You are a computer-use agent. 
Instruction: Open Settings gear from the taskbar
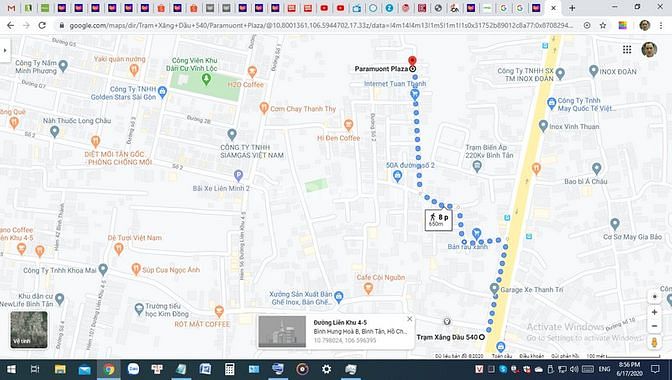coord(326,369)
